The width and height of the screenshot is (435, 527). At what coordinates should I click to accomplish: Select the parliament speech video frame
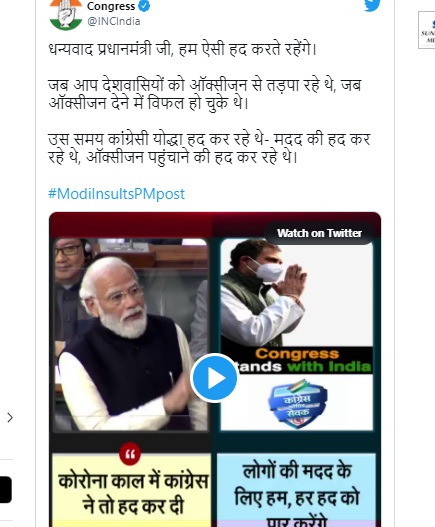130,334
